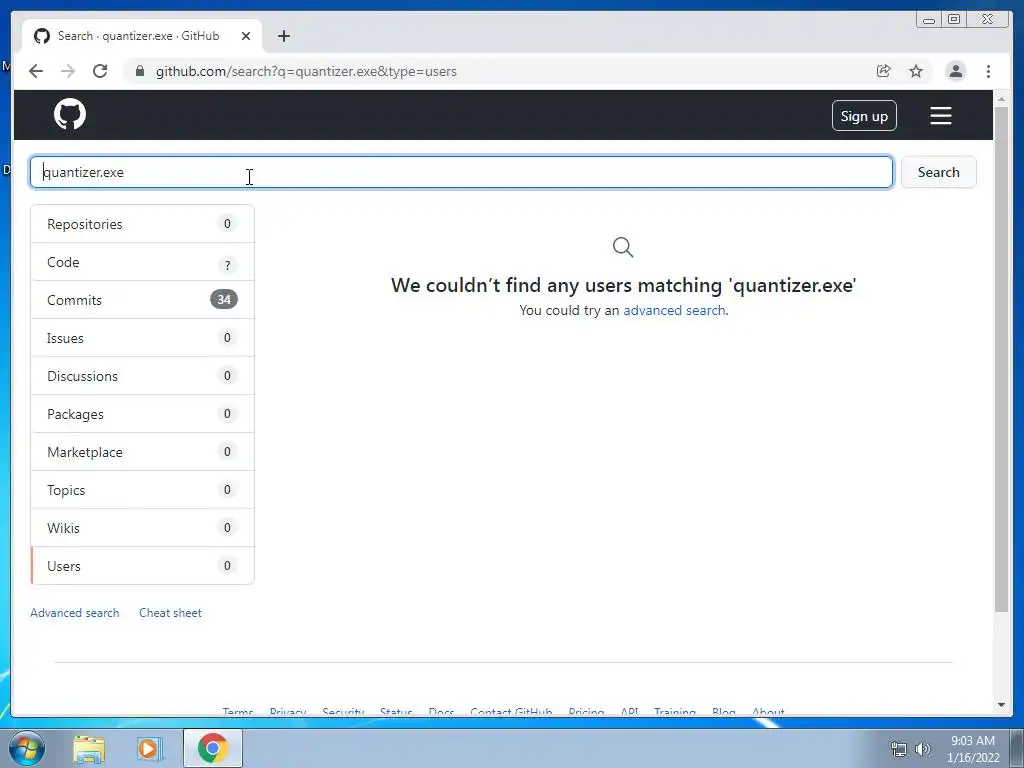The width and height of the screenshot is (1024, 768).
Task: Open the Windows Start menu
Action: coord(27,748)
